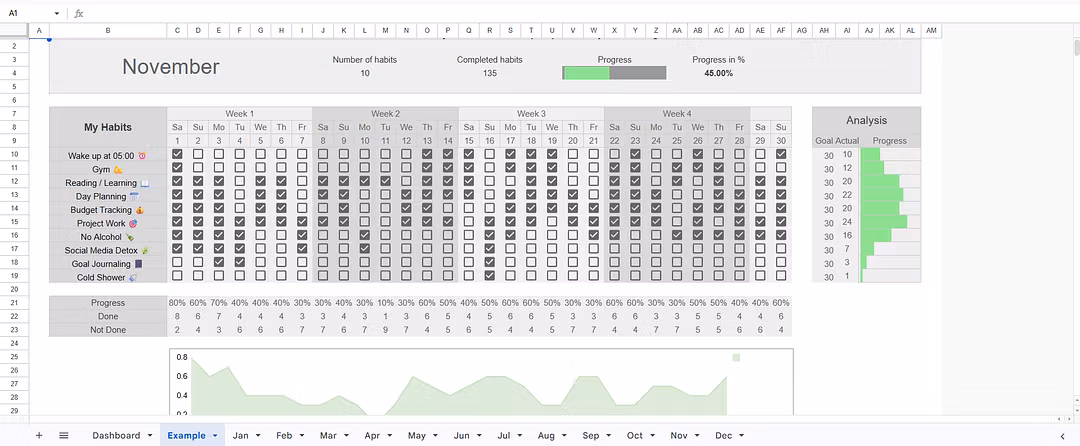Click the add sheet plus icon
The image size is (1080, 446).
39,436
